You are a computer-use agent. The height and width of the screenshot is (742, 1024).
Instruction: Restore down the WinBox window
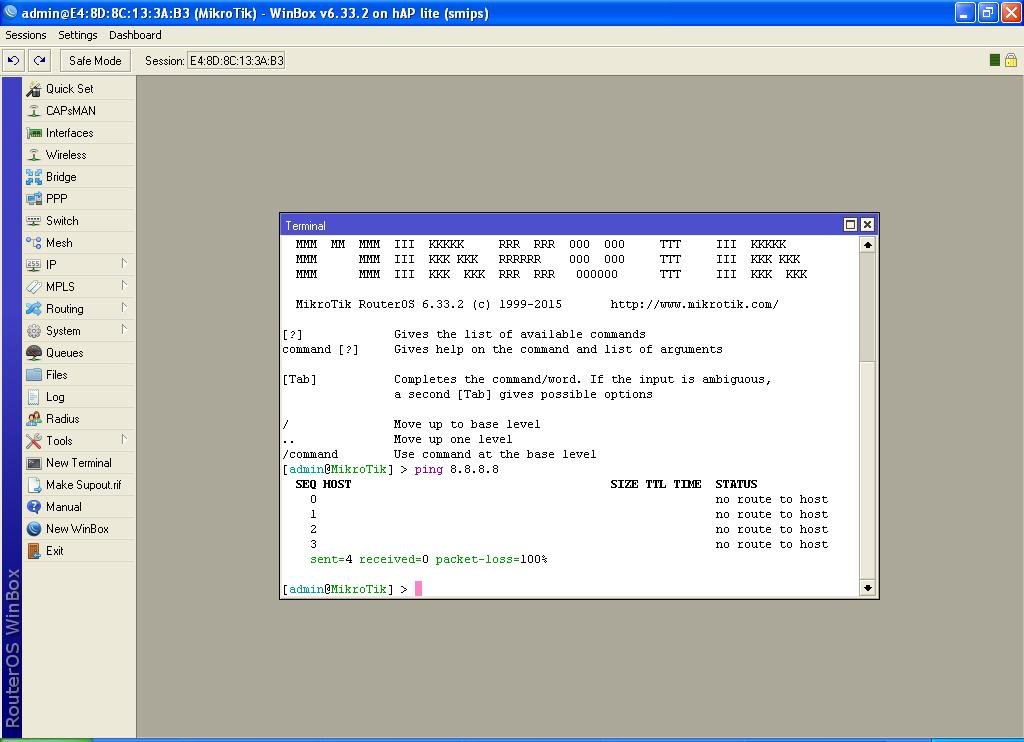pos(988,12)
